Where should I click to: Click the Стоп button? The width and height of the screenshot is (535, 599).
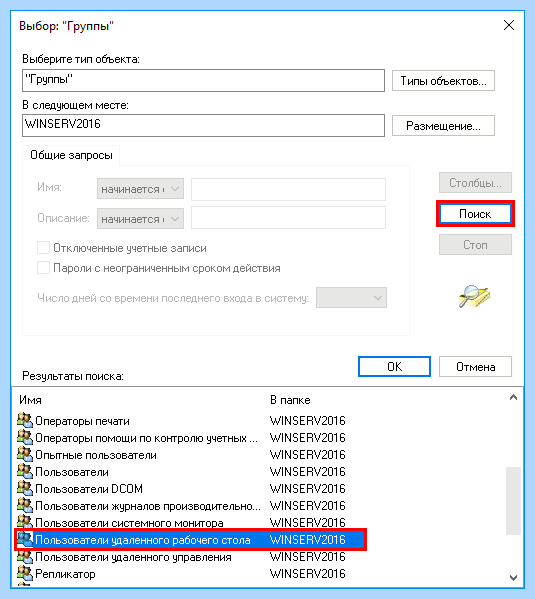475,244
